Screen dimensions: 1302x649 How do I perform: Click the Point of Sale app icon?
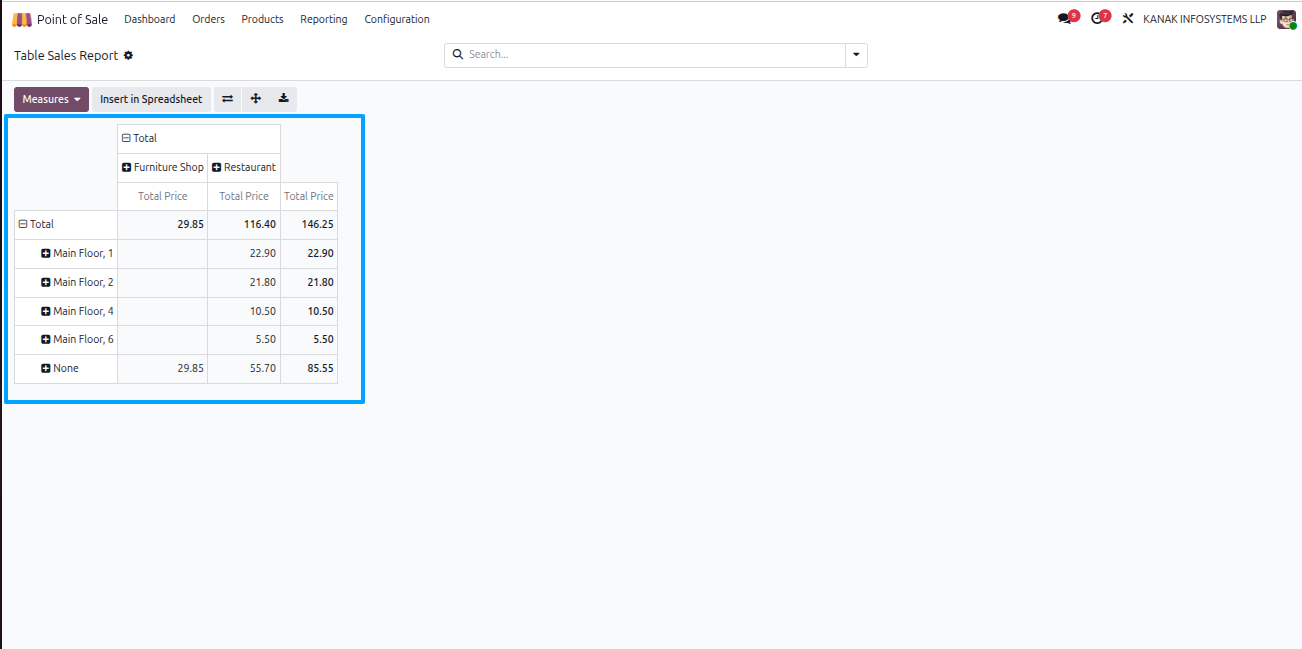(x=22, y=19)
